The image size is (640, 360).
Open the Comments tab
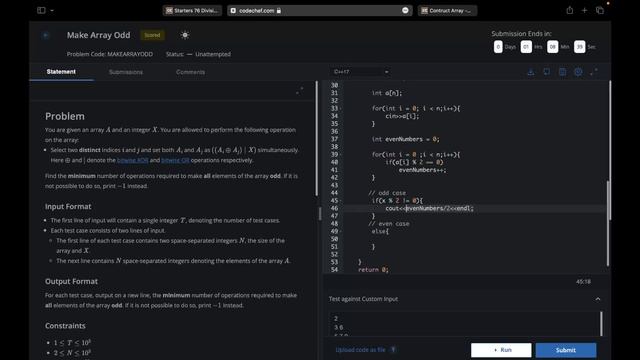click(190, 72)
